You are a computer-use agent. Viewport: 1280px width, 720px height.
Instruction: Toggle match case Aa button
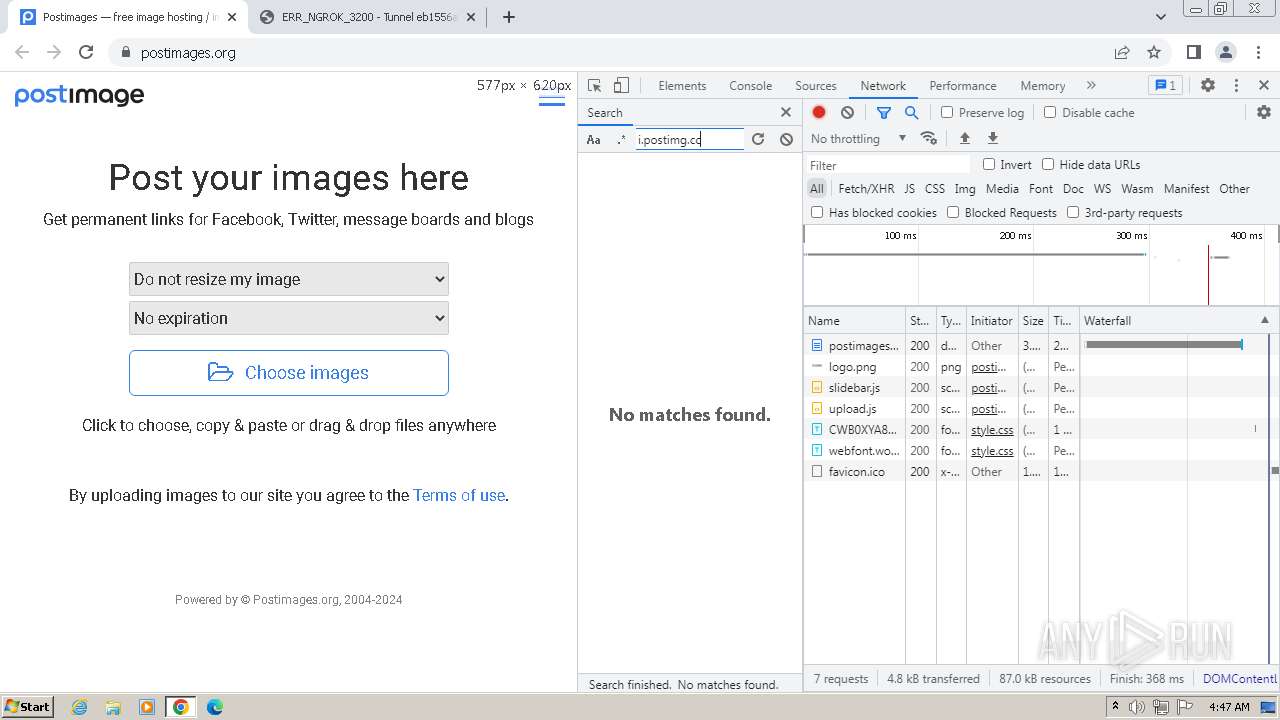(594, 140)
